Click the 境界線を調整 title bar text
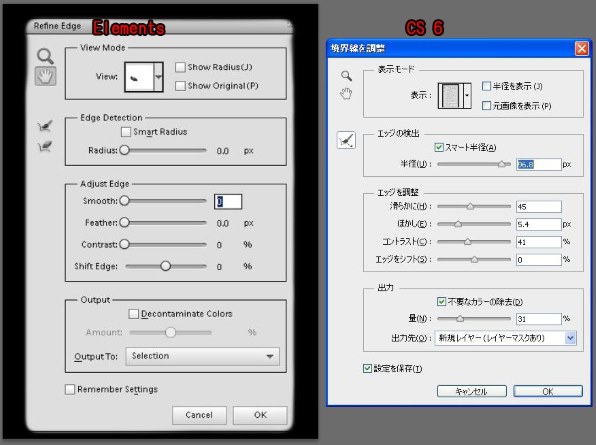Image resolution: width=596 pixels, height=445 pixels. coord(358,48)
